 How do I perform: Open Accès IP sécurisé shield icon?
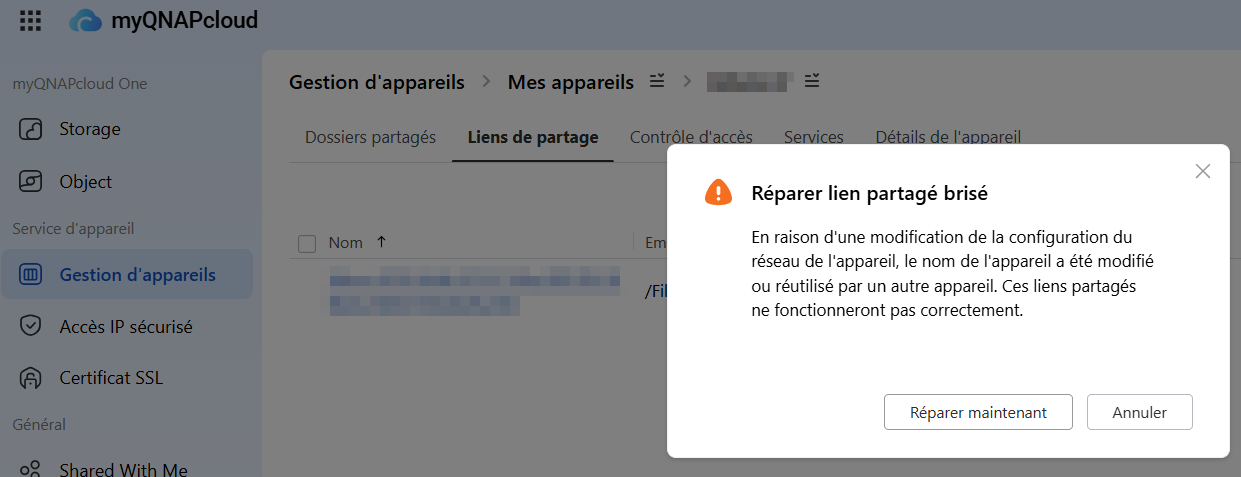31,326
